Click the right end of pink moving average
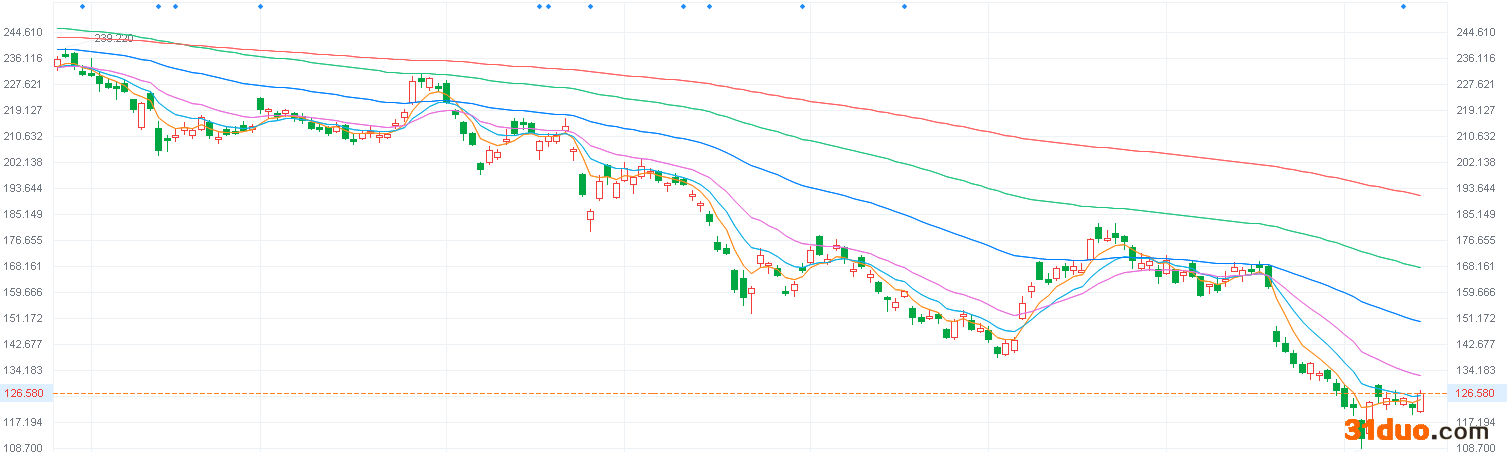This screenshot has height=452, width=1507. tap(1419, 375)
